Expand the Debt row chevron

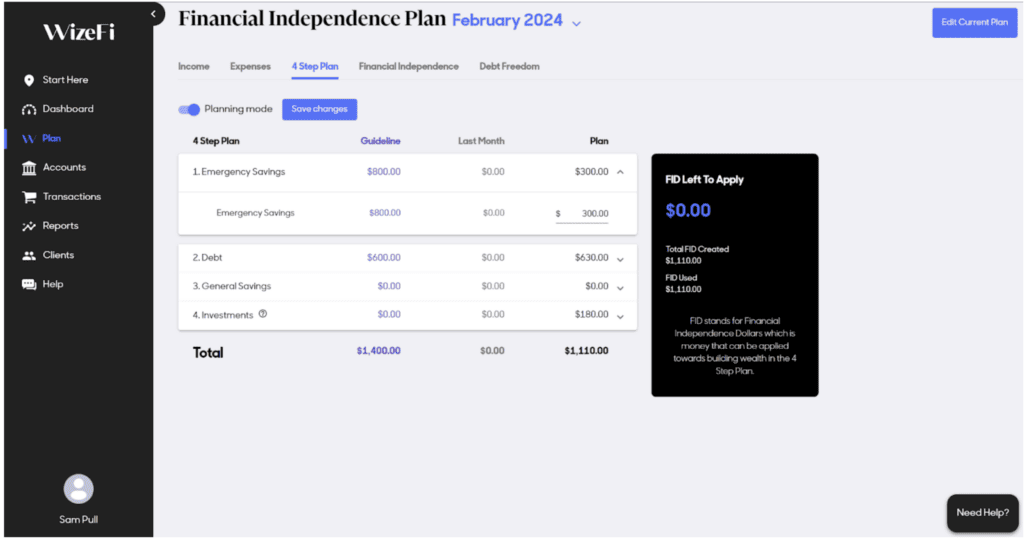[x=620, y=259]
